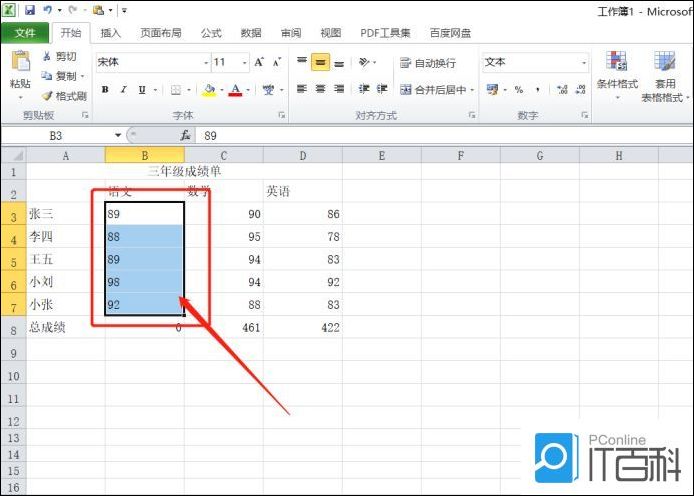Click the phonetic guide (文) icon
The image size is (694, 496).
pos(268,90)
